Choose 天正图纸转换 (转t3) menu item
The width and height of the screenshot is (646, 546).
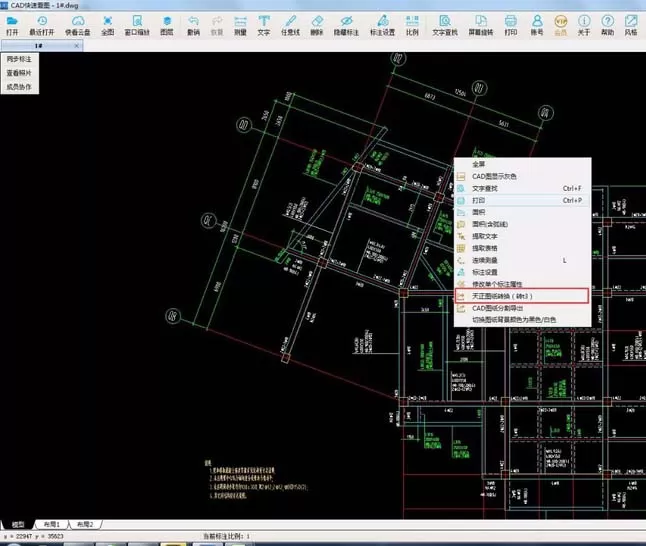point(522,296)
